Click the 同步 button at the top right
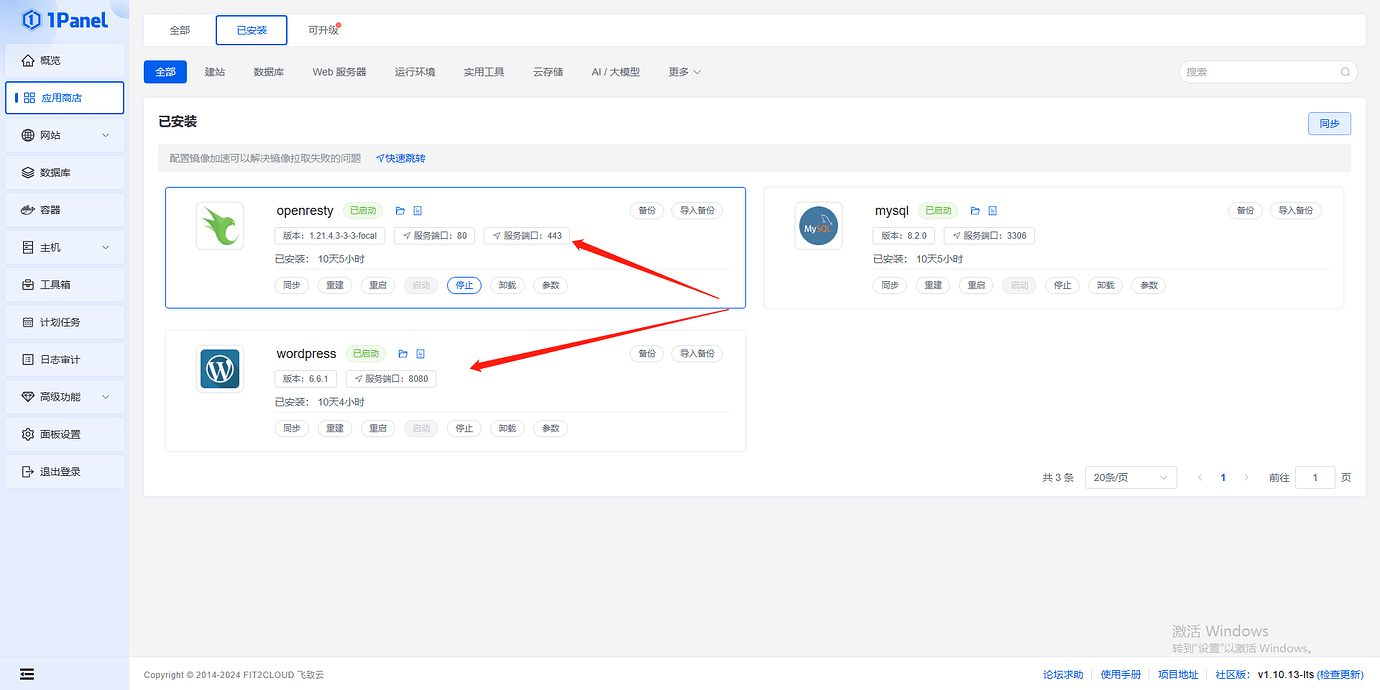1380x690 pixels. tap(1329, 121)
